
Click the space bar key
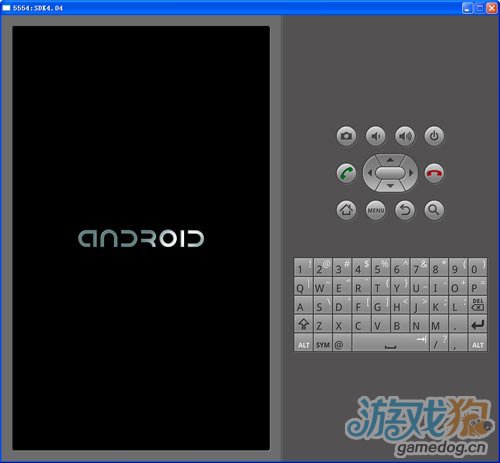pos(390,343)
